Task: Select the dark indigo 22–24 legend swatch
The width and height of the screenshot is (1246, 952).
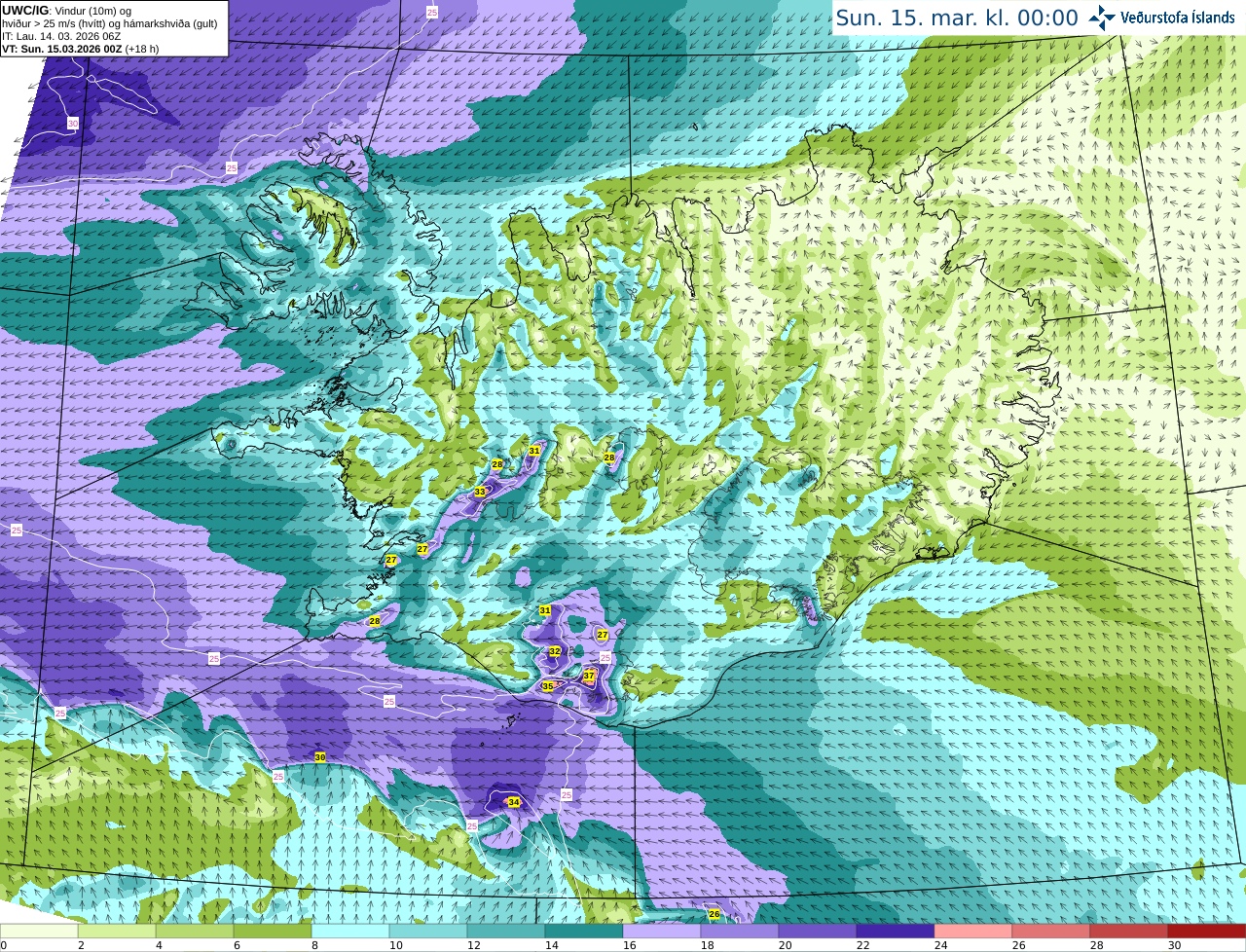Action: (896, 932)
